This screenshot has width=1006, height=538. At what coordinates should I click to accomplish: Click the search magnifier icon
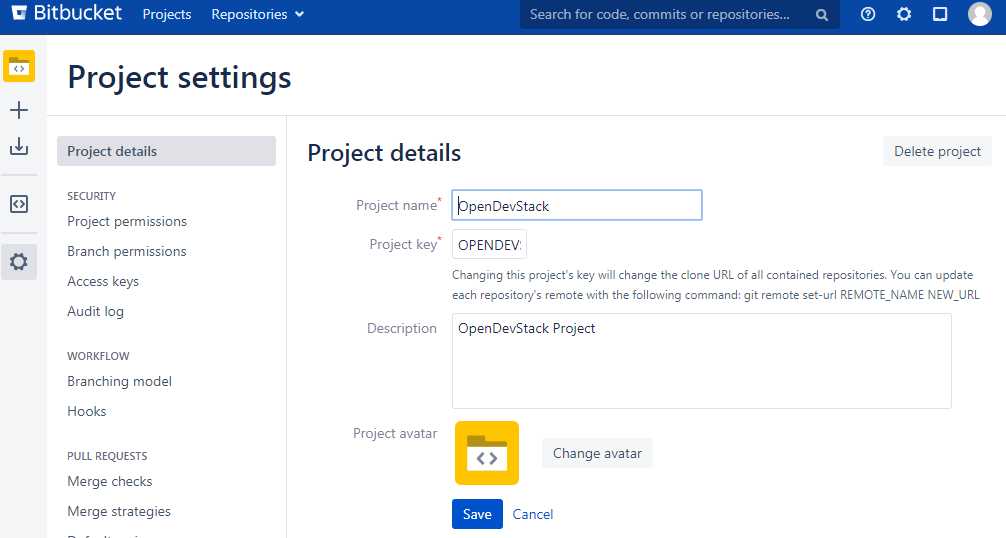[822, 15]
